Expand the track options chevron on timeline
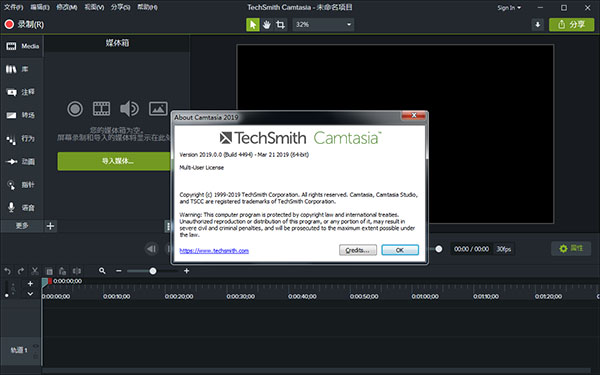600x375 pixels. coord(30,294)
